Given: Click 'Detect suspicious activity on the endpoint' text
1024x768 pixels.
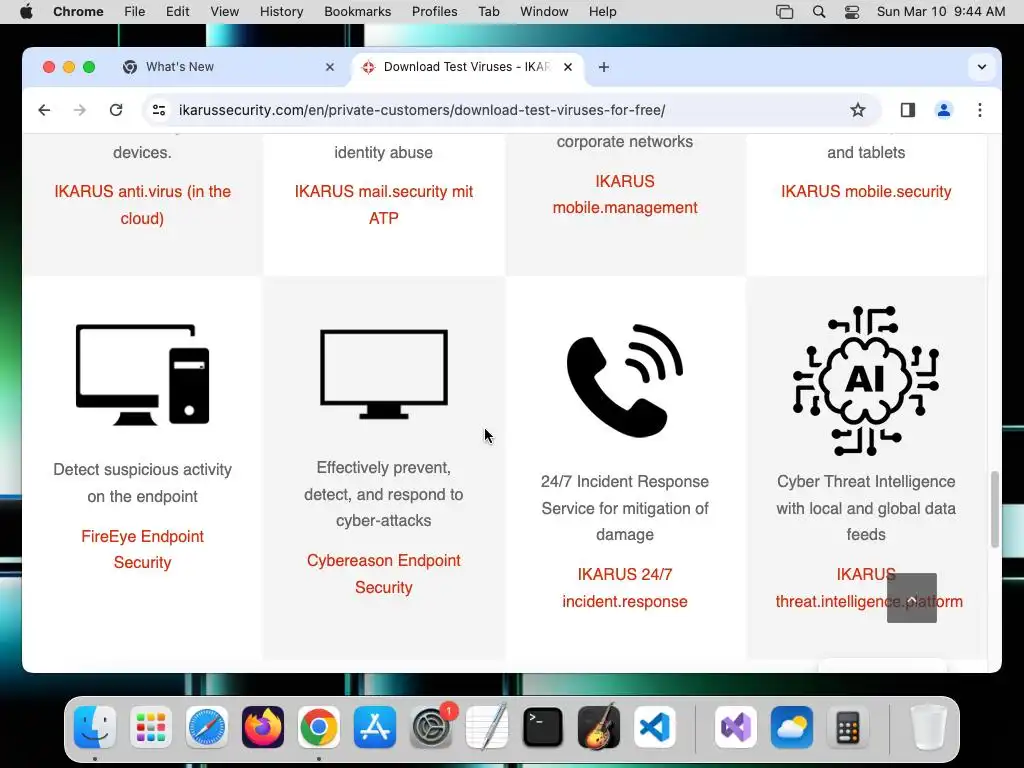Looking at the screenshot, I should click(x=142, y=483).
